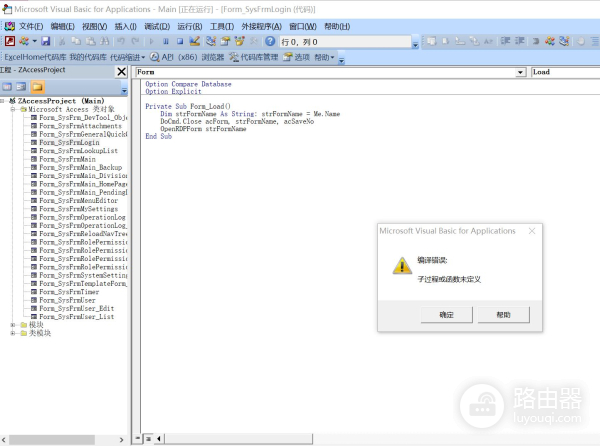Click the View Microsoft Access icon in toolbar
Screen dimensions: 600x446
[9, 41]
